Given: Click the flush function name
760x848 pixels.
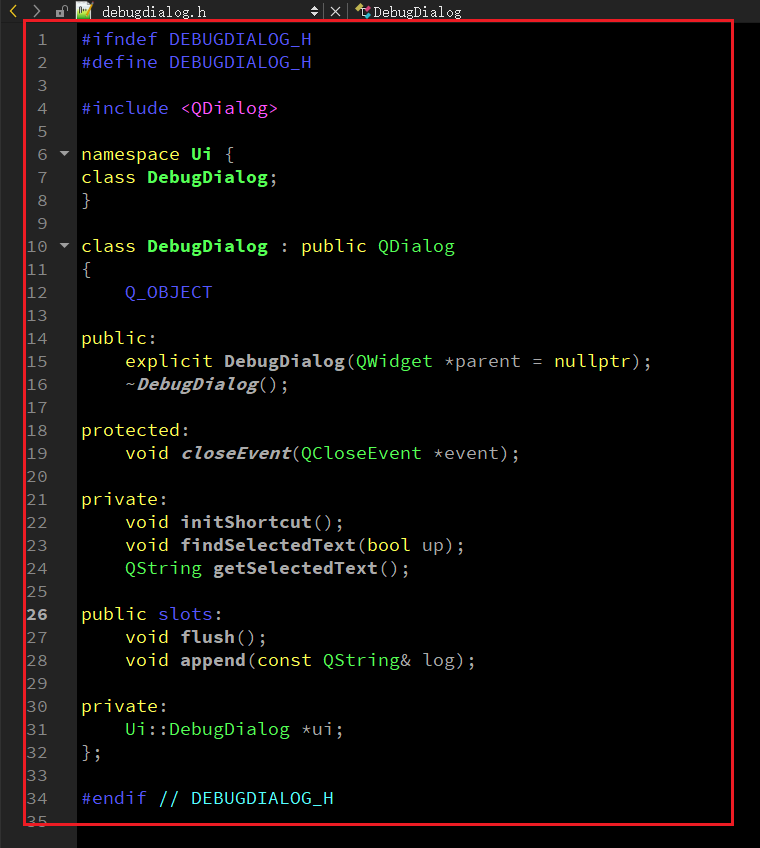Looking at the screenshot, I should click(x=208, y=637).
